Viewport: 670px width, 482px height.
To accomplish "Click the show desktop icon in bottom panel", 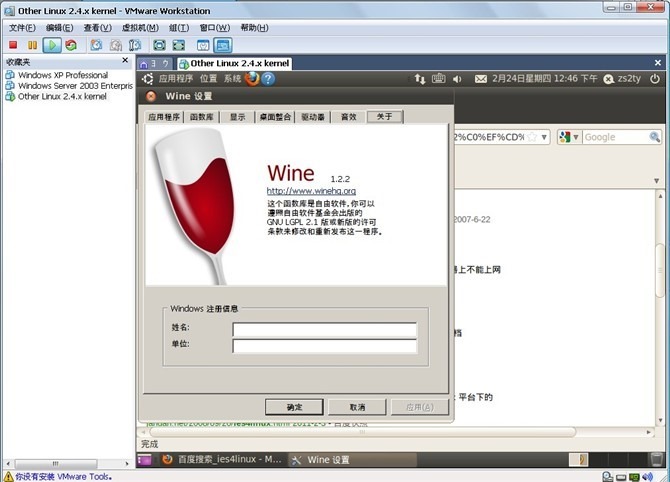I will (x=144, y=460).
